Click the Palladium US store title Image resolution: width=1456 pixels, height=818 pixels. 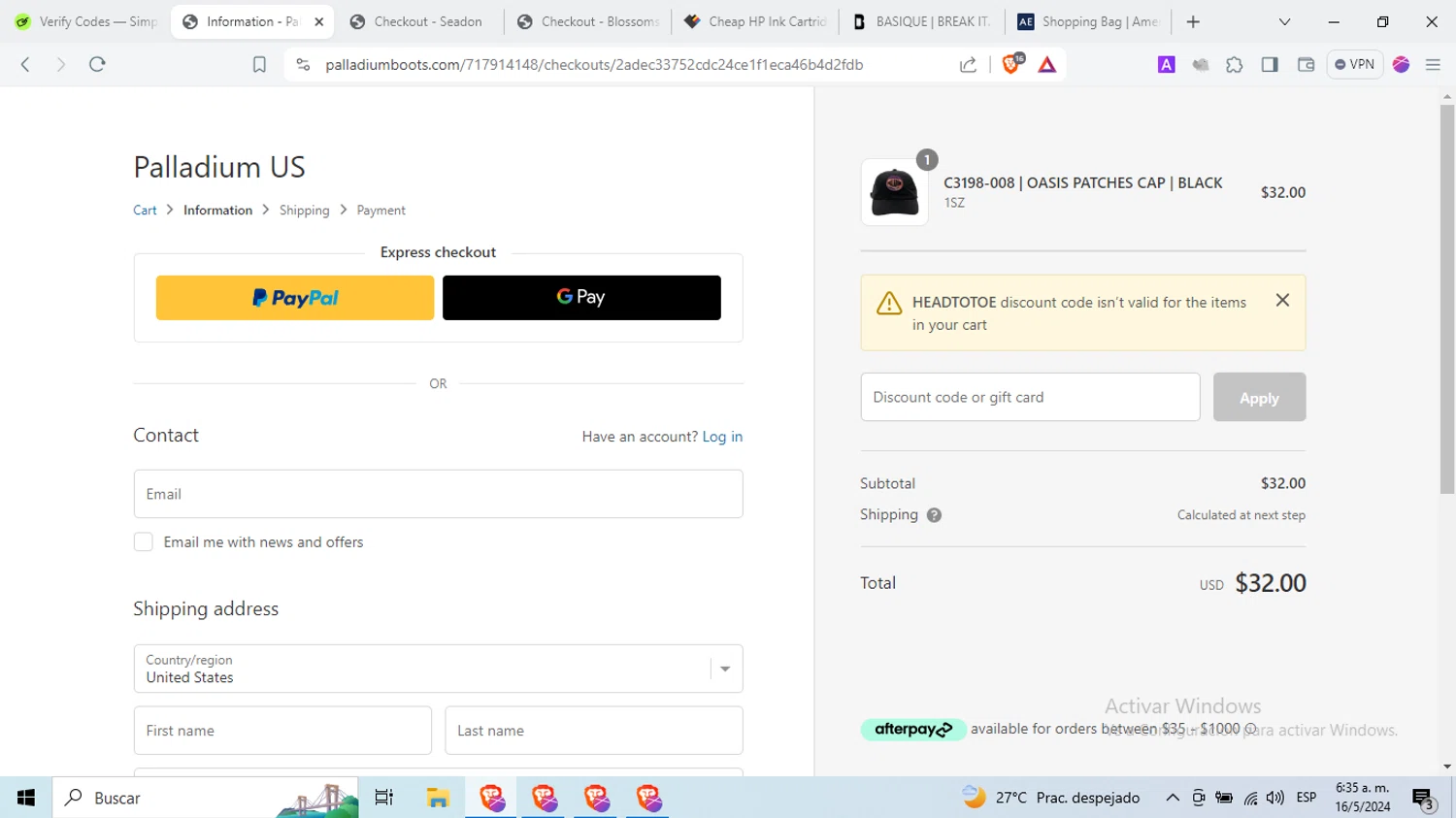tap(219, 167)
